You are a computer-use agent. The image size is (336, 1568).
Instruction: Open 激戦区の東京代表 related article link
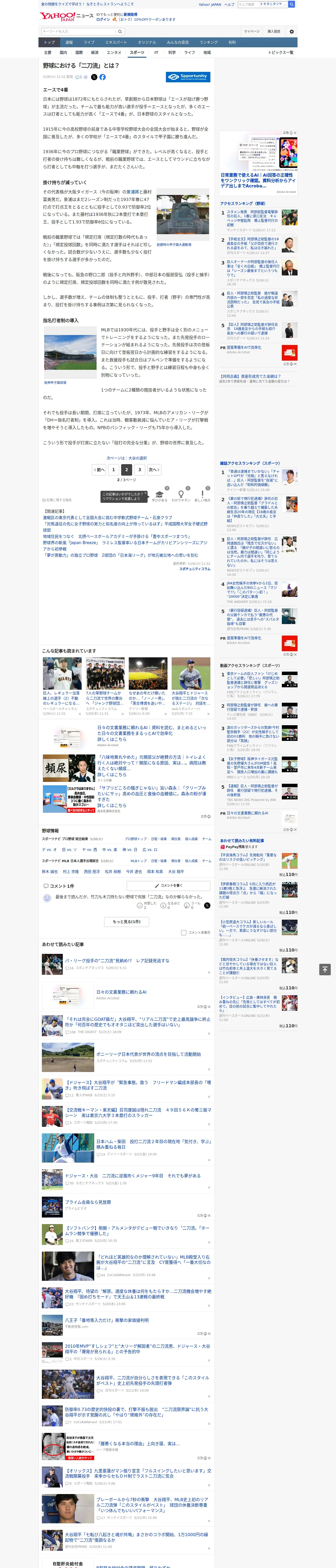point(107,517)
